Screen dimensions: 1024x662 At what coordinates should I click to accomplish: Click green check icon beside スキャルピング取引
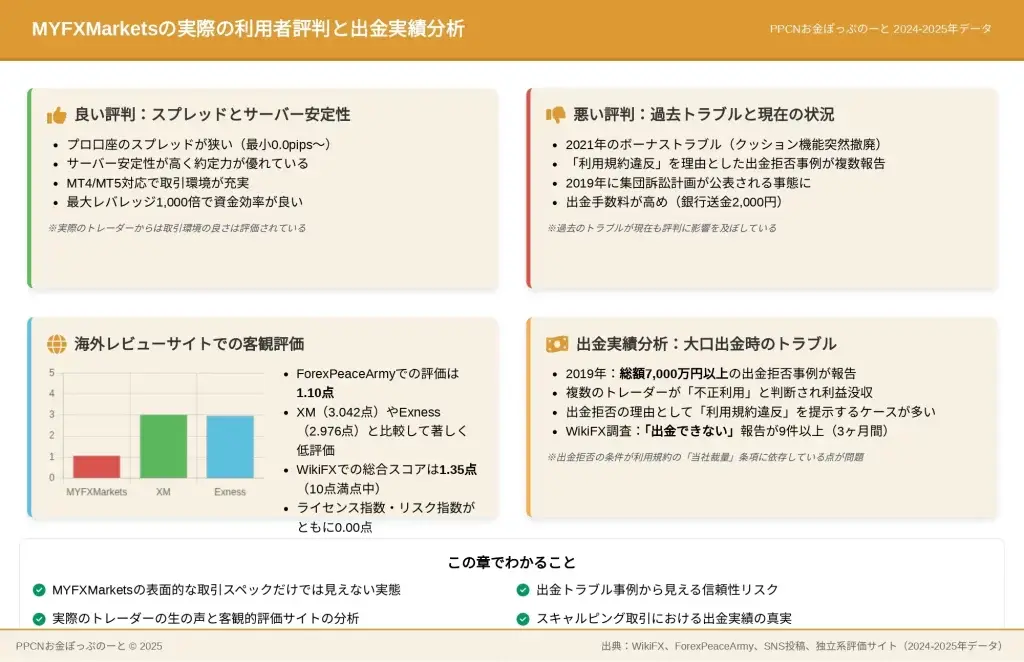click(523, 619)
